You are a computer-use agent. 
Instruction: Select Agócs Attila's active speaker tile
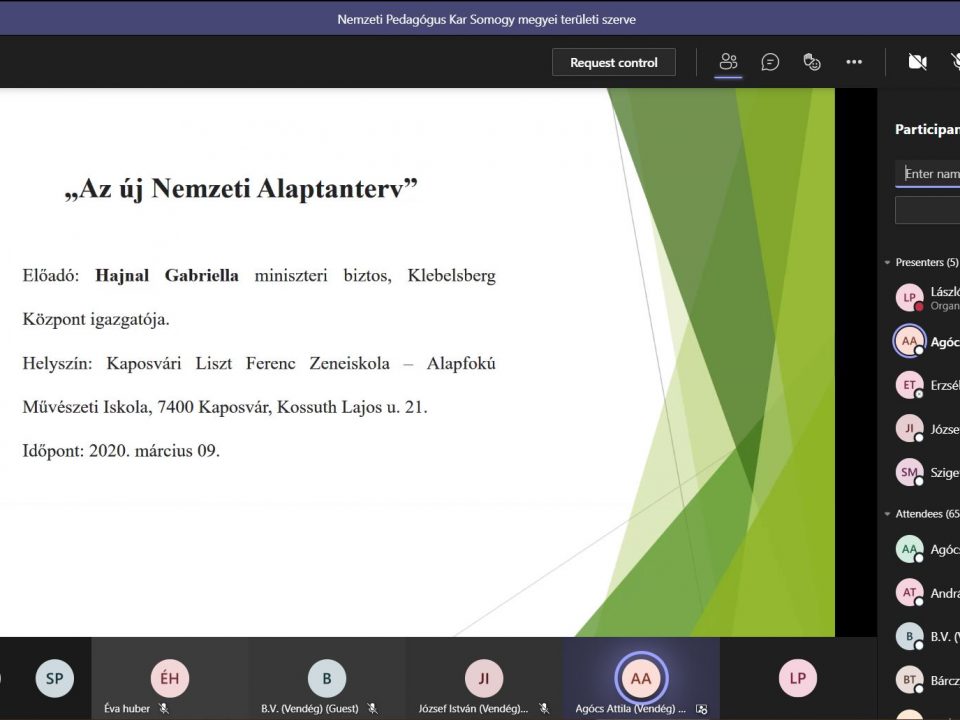point(640,679)
